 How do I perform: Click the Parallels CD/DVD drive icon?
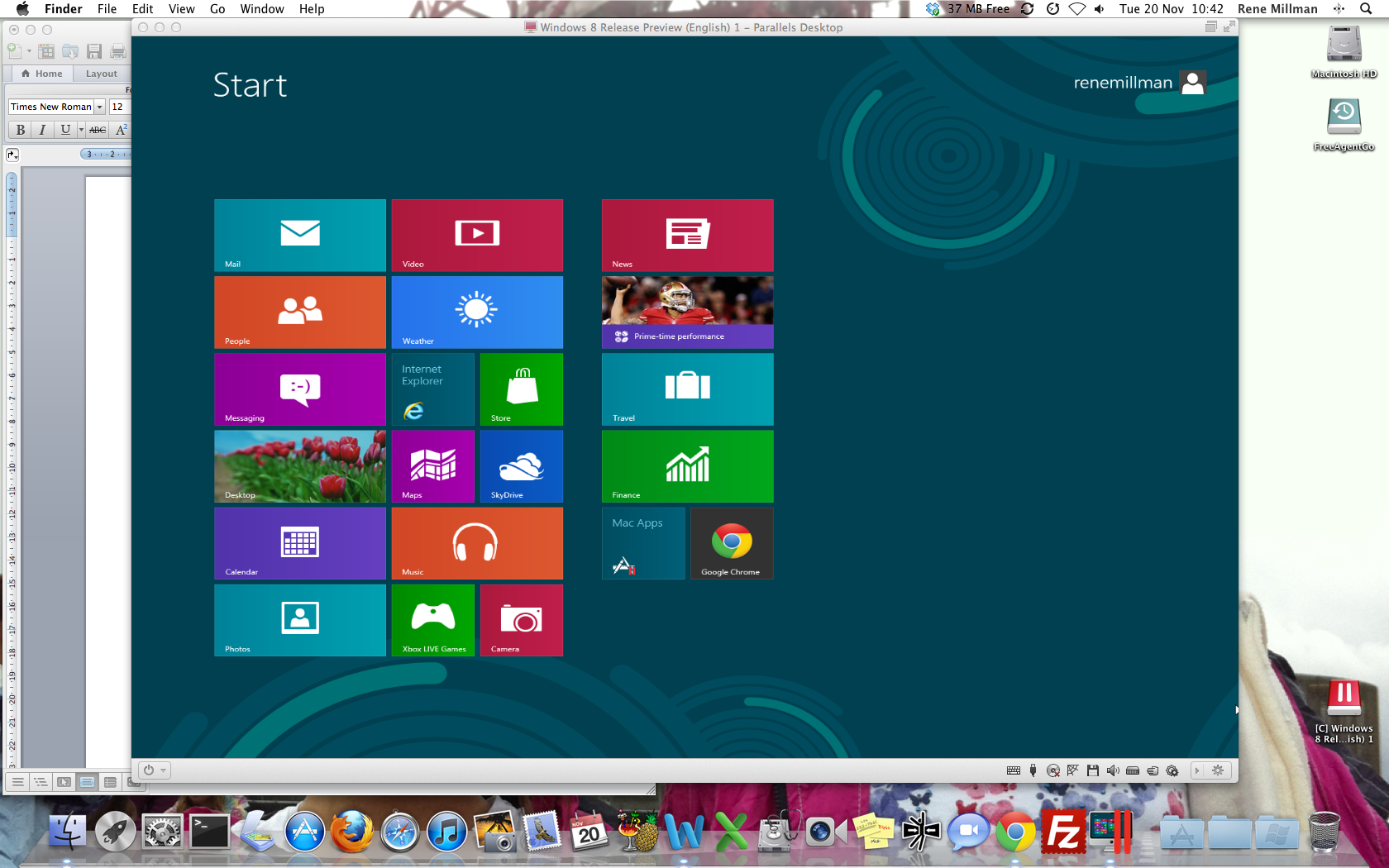click(x=1052, y=770)
